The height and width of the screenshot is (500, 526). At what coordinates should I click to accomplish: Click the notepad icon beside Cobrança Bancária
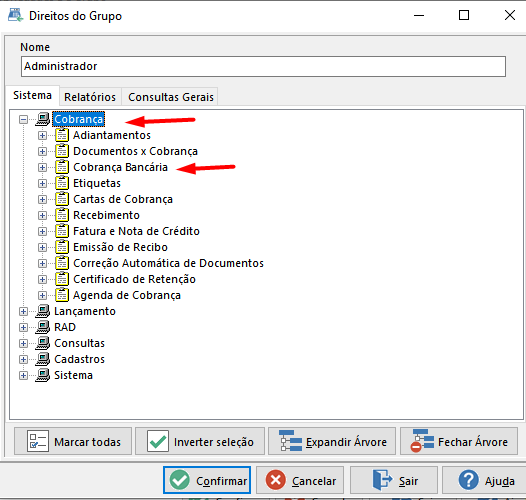click(62, 167)
